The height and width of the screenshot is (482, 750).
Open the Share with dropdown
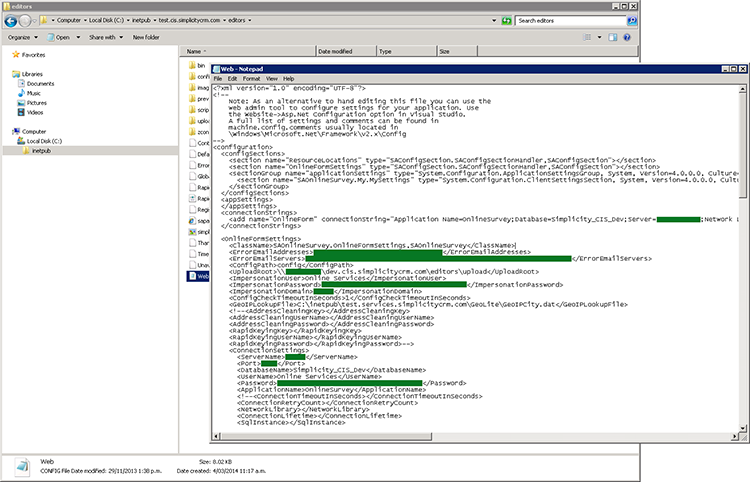pos(106,37)
